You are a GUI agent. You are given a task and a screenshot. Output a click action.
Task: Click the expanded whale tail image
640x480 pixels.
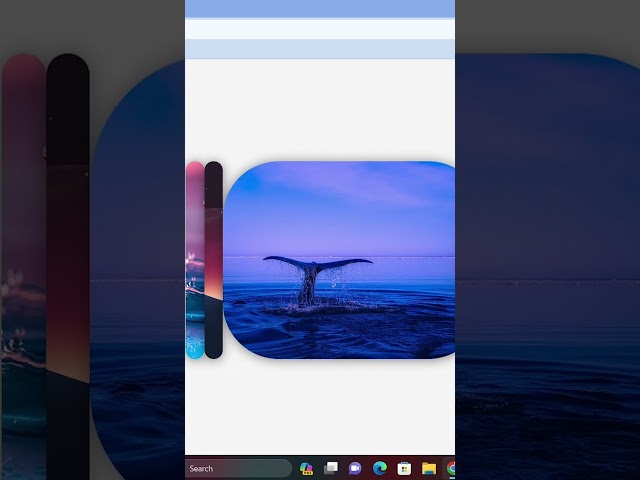point(339,260)
